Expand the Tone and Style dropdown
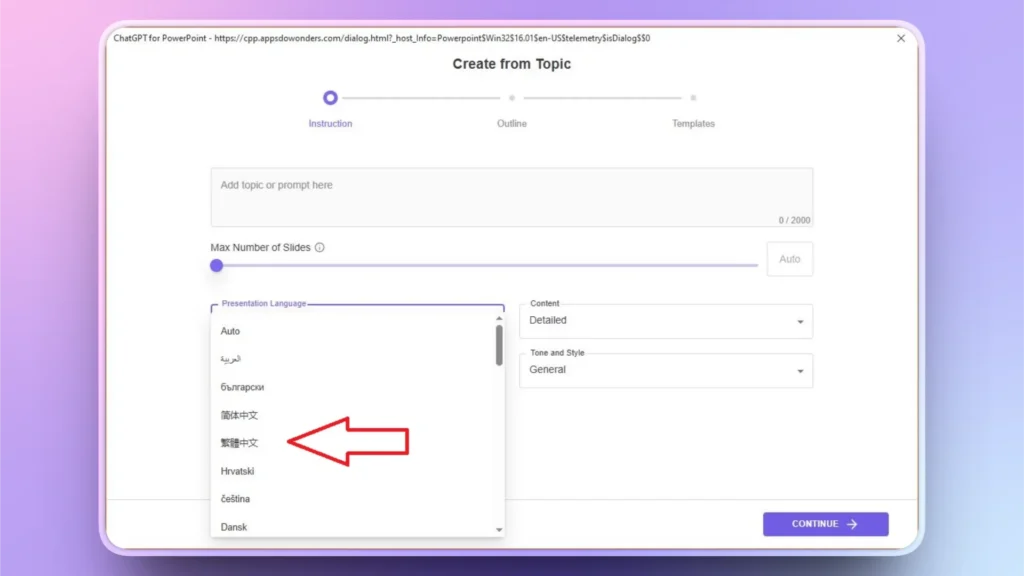Viewport: 1024px width, 576px height. point(665,370)
